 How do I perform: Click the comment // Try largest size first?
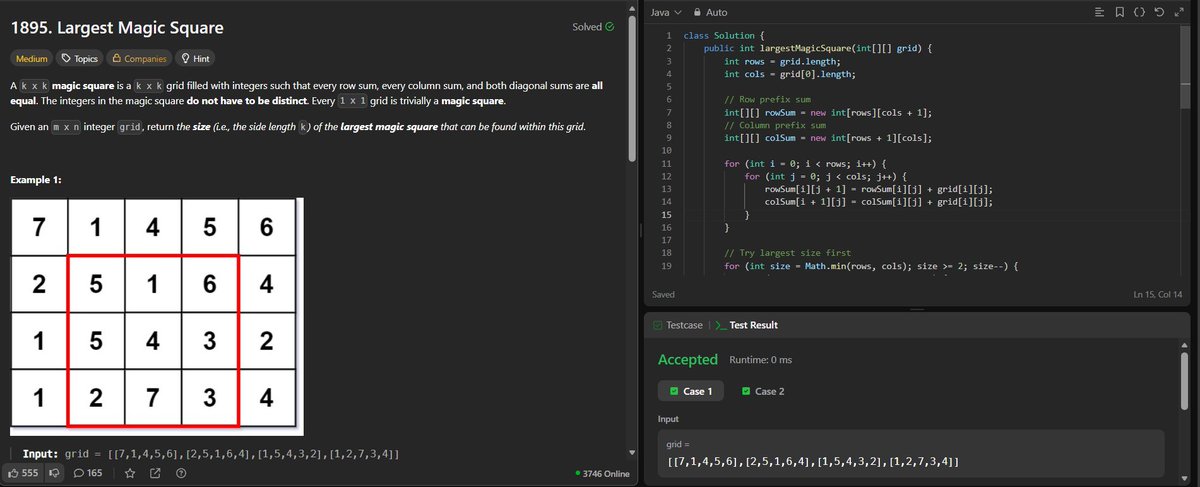(x=790, y=254)
